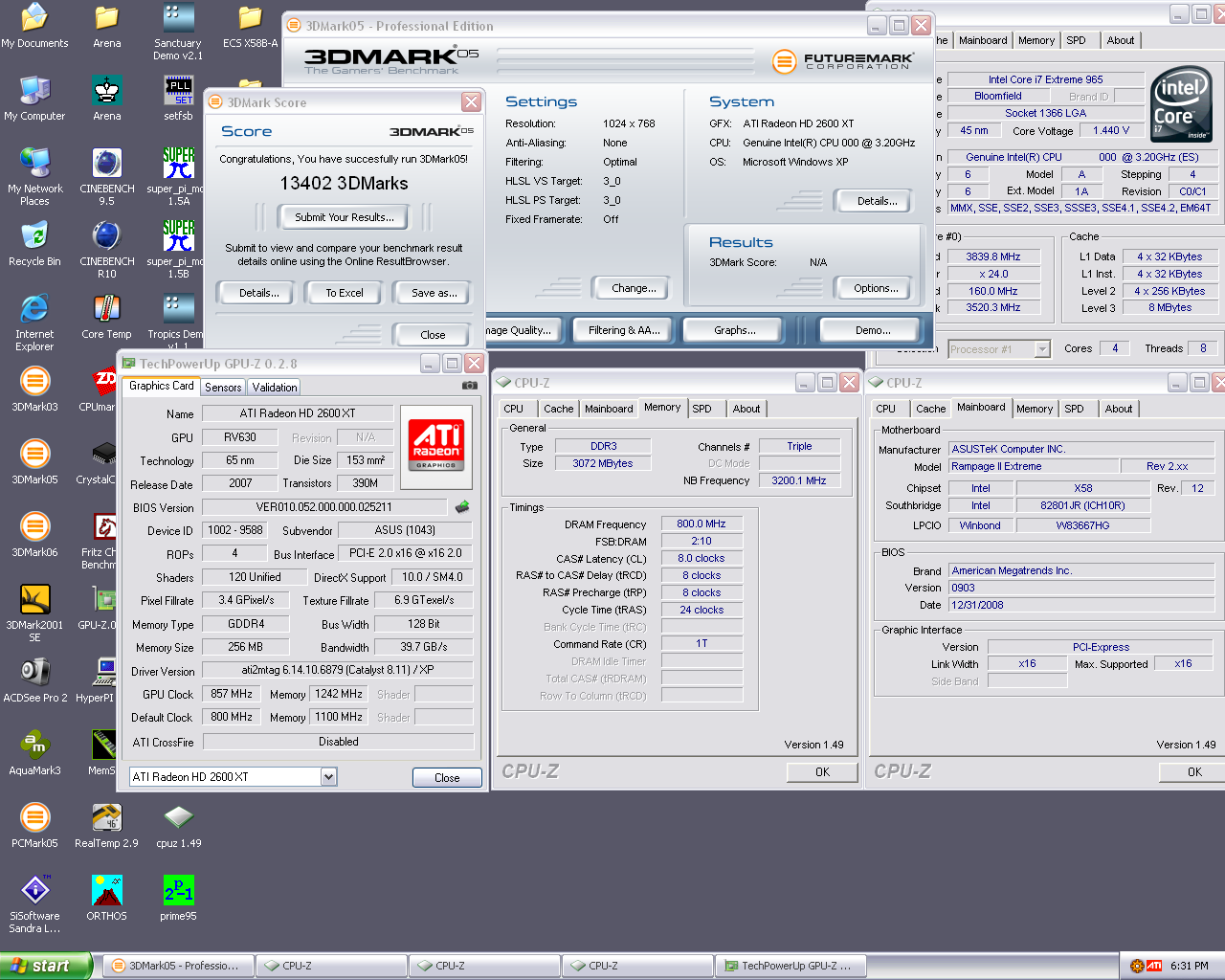Screen dimensions: 1225x980
Task: Open the AquaMark3 desktop icon
Action: tap(34, 753)
